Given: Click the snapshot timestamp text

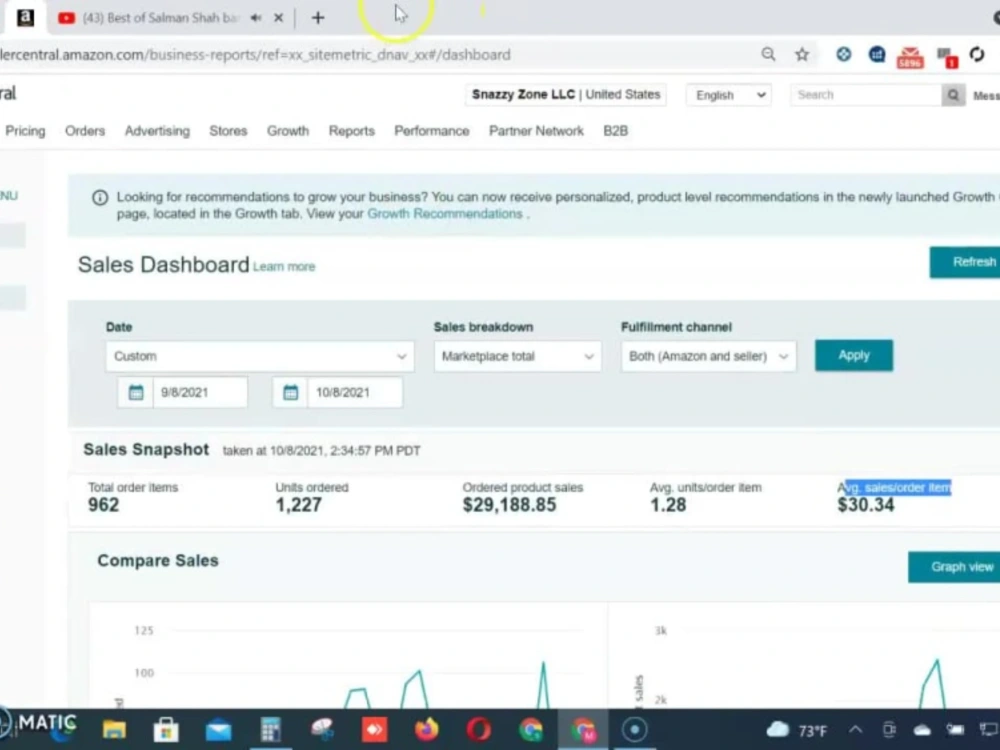Looking at the screenshot, I should [x=321, y=451].
